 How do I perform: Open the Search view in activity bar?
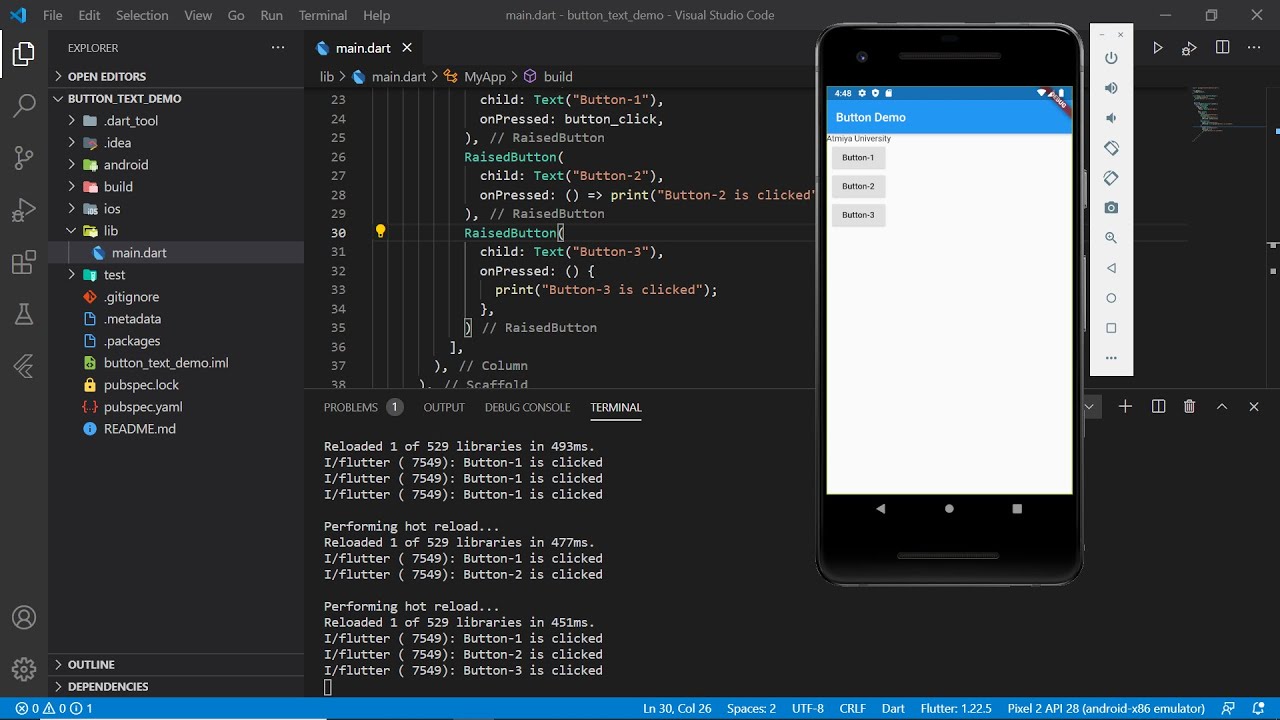pos(24,105)
